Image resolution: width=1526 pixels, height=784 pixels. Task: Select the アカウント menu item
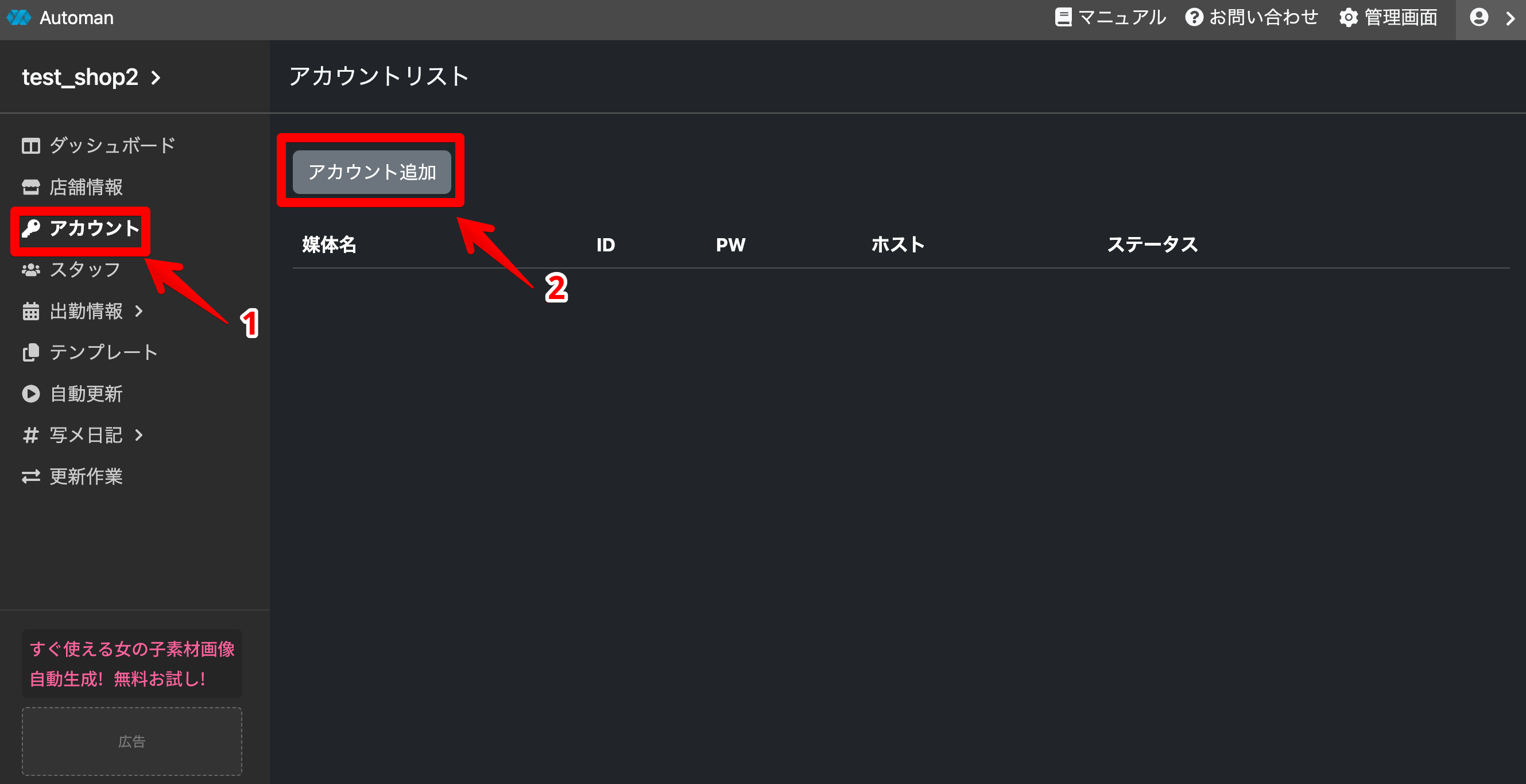pyautogui.click(x=80, y=228)
